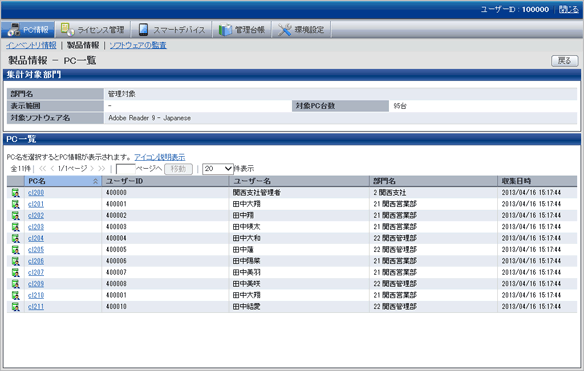This screenshot has width=584, height=371.
Task: Open the ソフトウェアの監査 link
Action: click(138, 45)
